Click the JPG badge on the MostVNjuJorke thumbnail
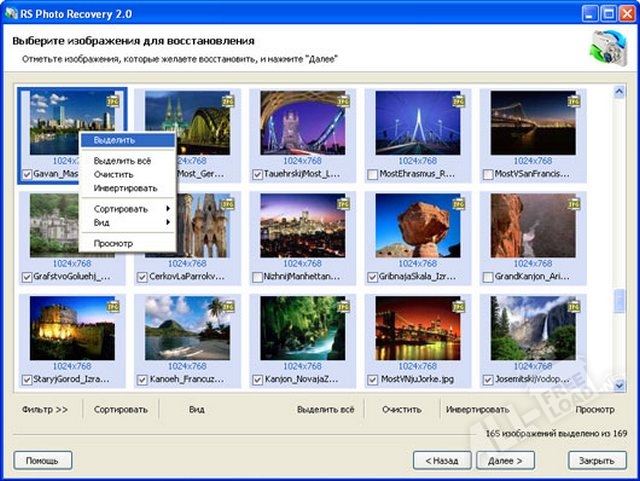The height and width of the screenshot is (481, 640). (459, 307)
